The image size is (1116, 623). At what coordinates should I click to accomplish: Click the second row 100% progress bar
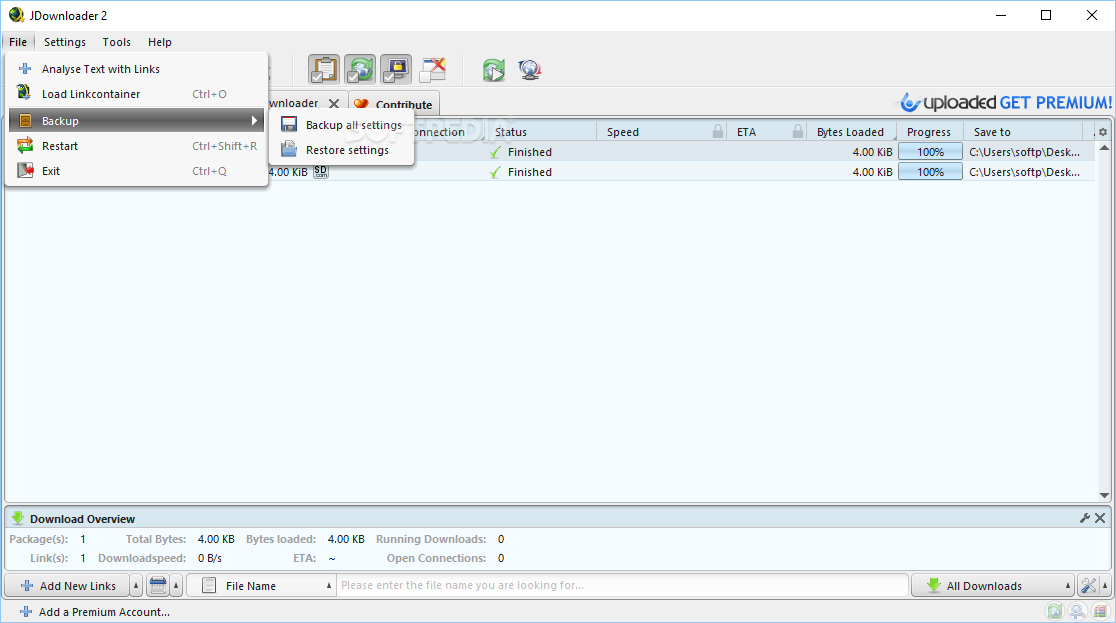pyautogui.click(x=930, y=172)
